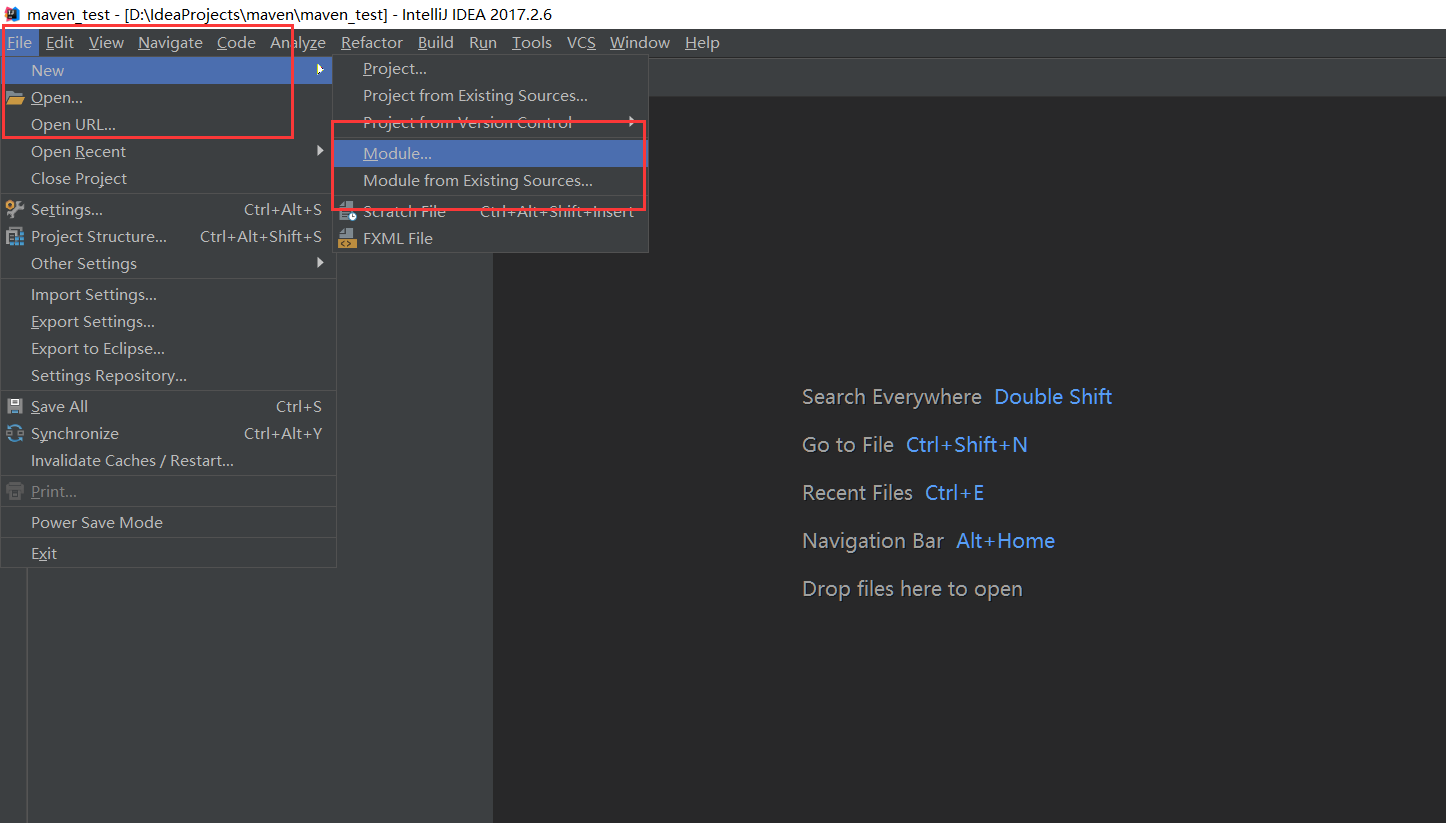The image size is (1446, 823).
Task: Choose Export Settings...
Action: coord(167,321)
